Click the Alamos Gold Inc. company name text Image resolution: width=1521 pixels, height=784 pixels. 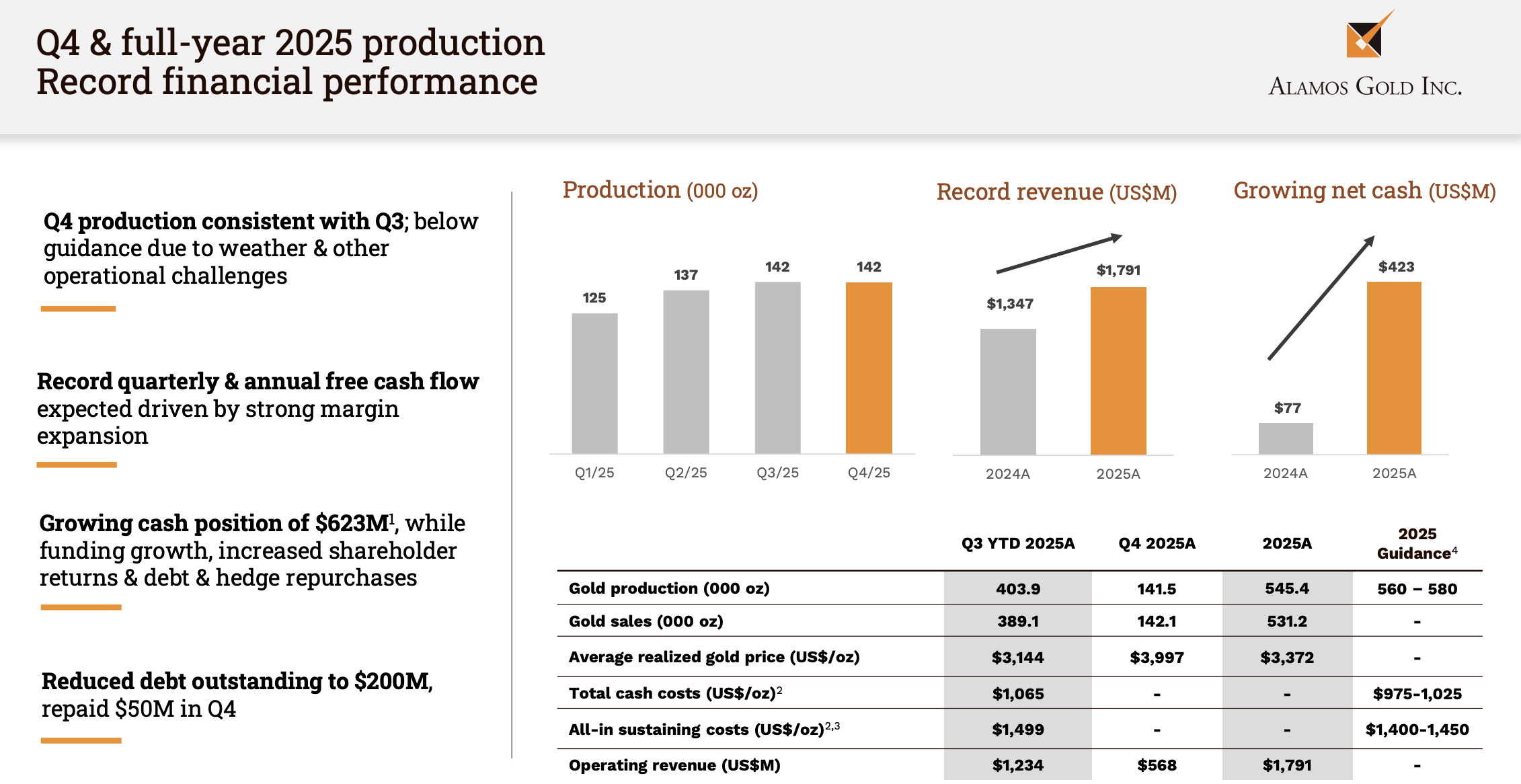1364,87
